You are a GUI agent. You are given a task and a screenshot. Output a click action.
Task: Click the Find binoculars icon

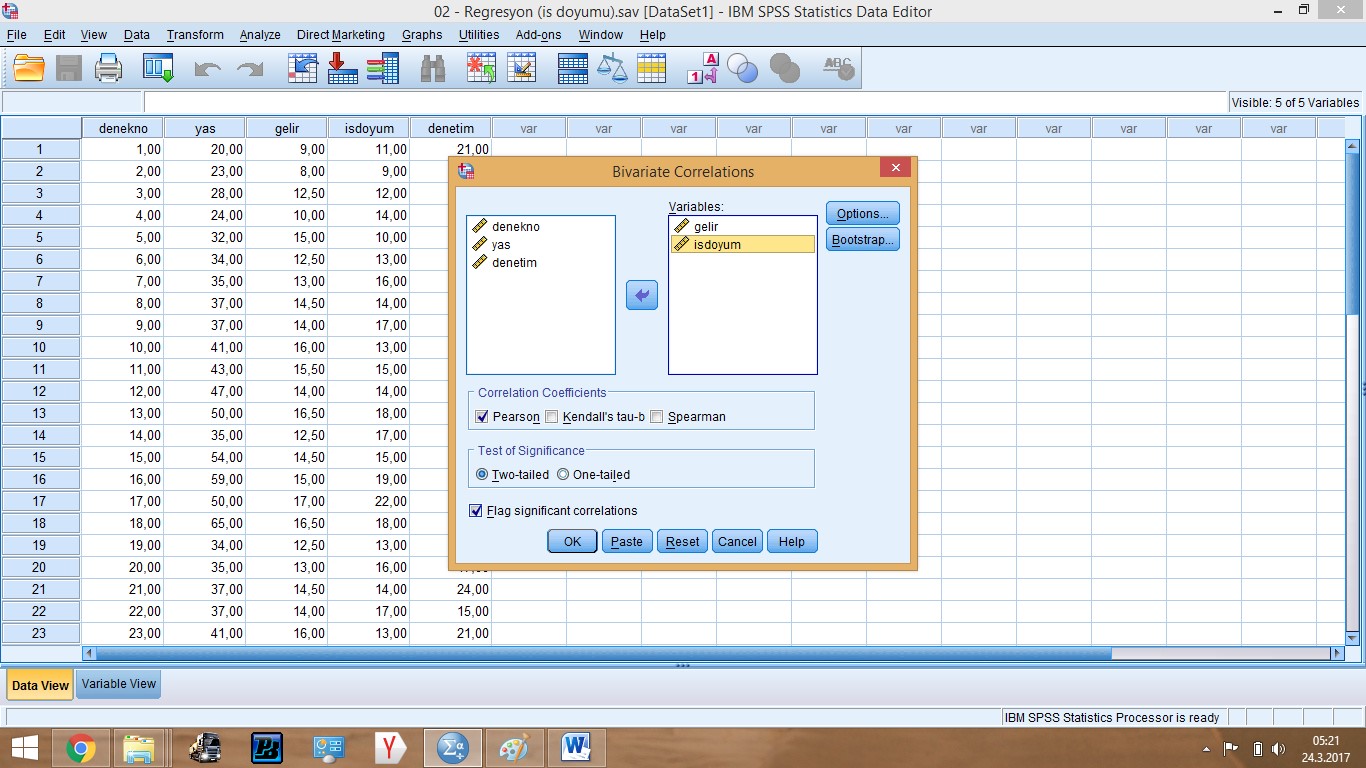(433, 68)
